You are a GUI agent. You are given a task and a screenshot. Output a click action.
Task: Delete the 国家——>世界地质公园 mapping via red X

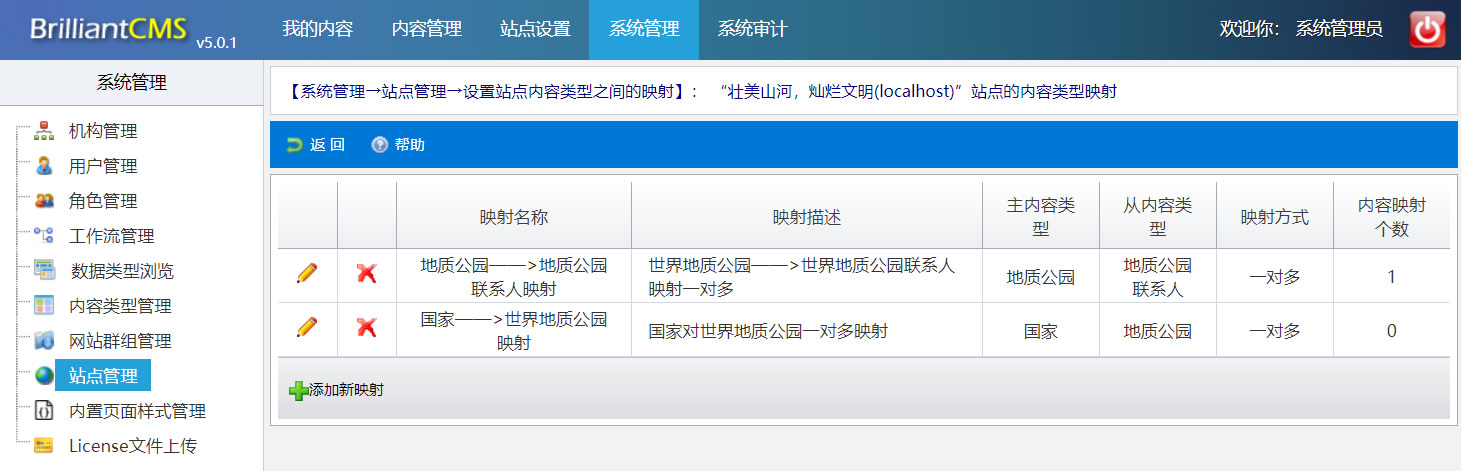[367, 327]
